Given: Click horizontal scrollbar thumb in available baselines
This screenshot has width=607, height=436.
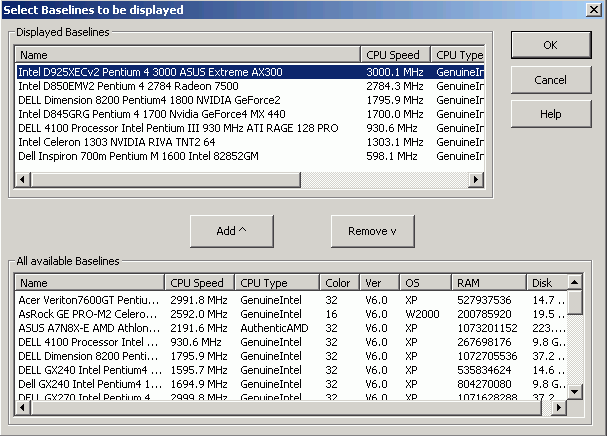Looking at the screenshot, I should pyautogui.click(x=286, y=408).
